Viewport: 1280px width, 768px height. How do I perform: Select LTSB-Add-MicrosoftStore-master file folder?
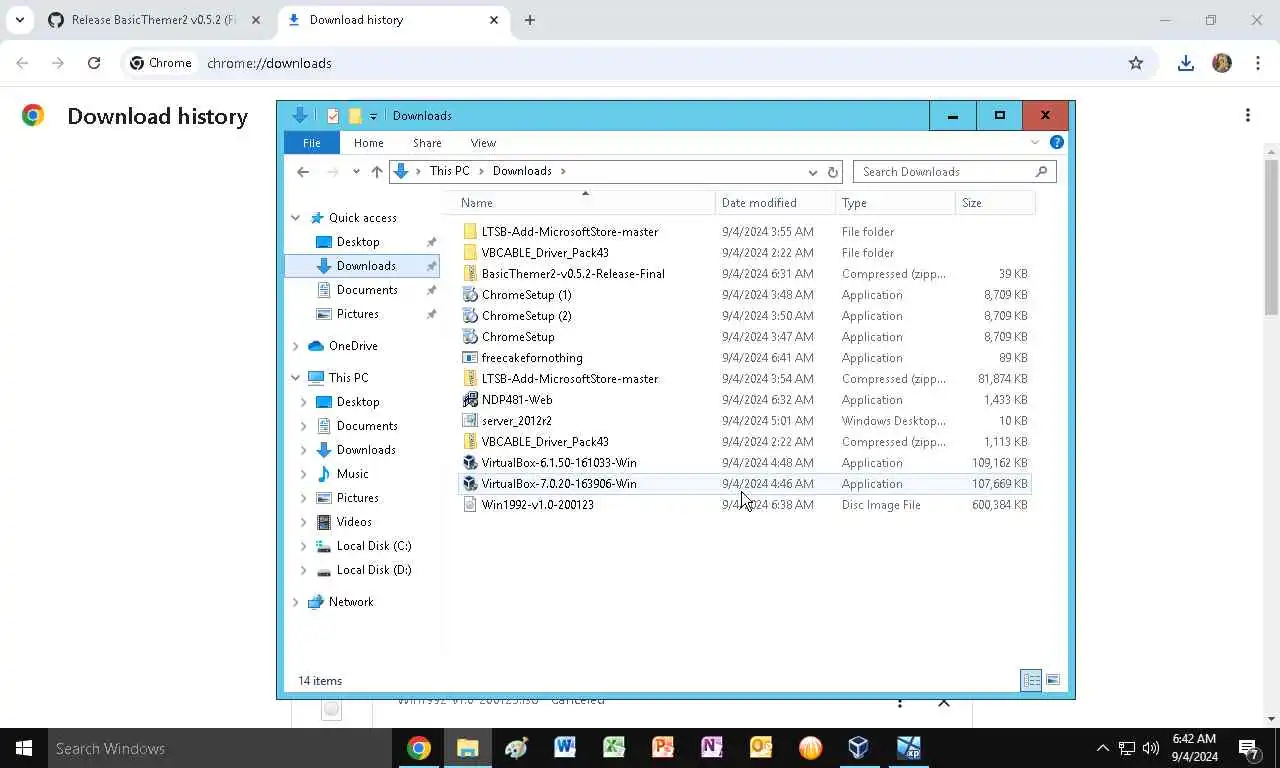[745, 232]
